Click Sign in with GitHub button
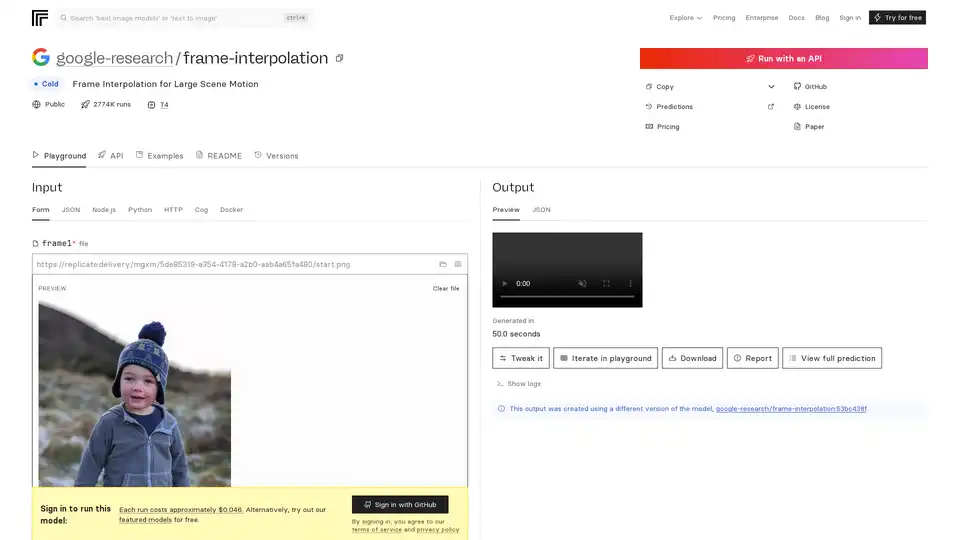 click(399, 505)
